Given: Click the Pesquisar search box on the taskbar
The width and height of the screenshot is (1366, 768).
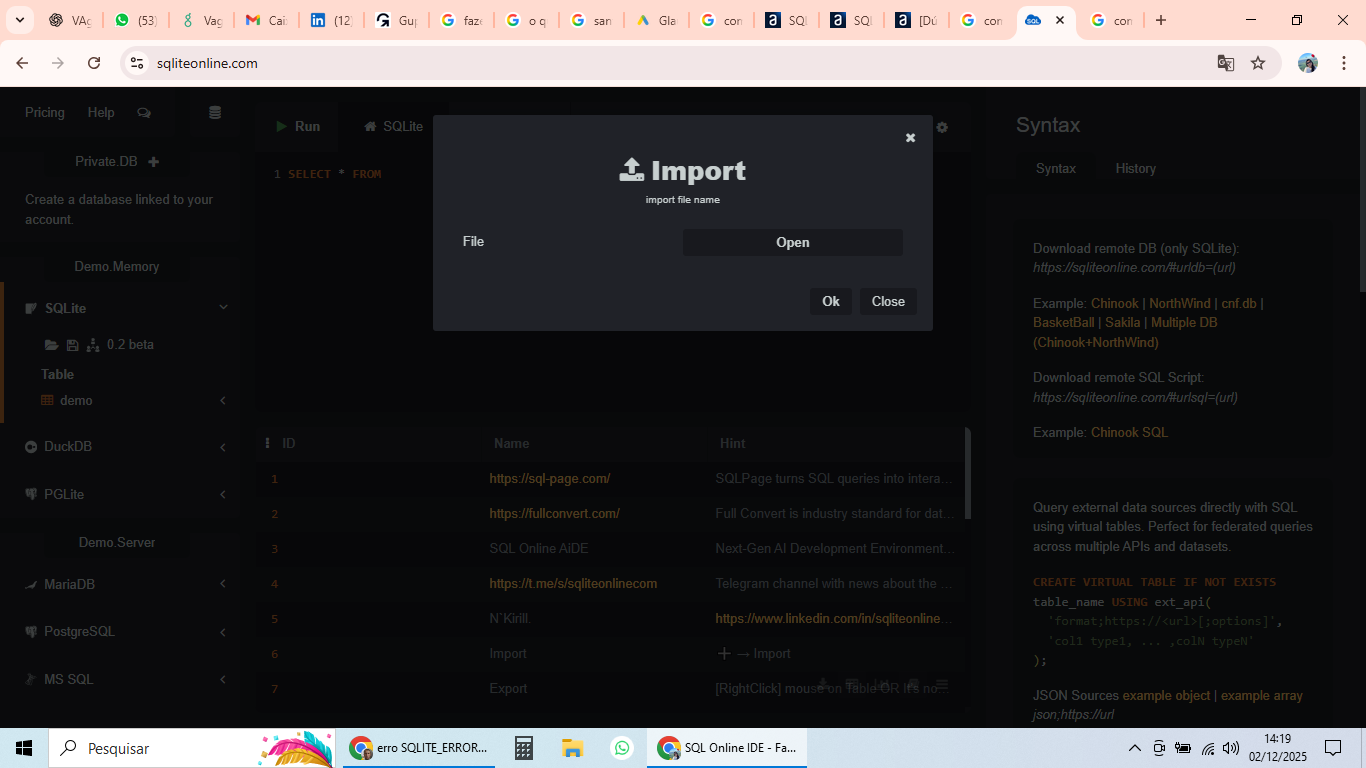Looking at the screenshot, I should tap(191, 748).
